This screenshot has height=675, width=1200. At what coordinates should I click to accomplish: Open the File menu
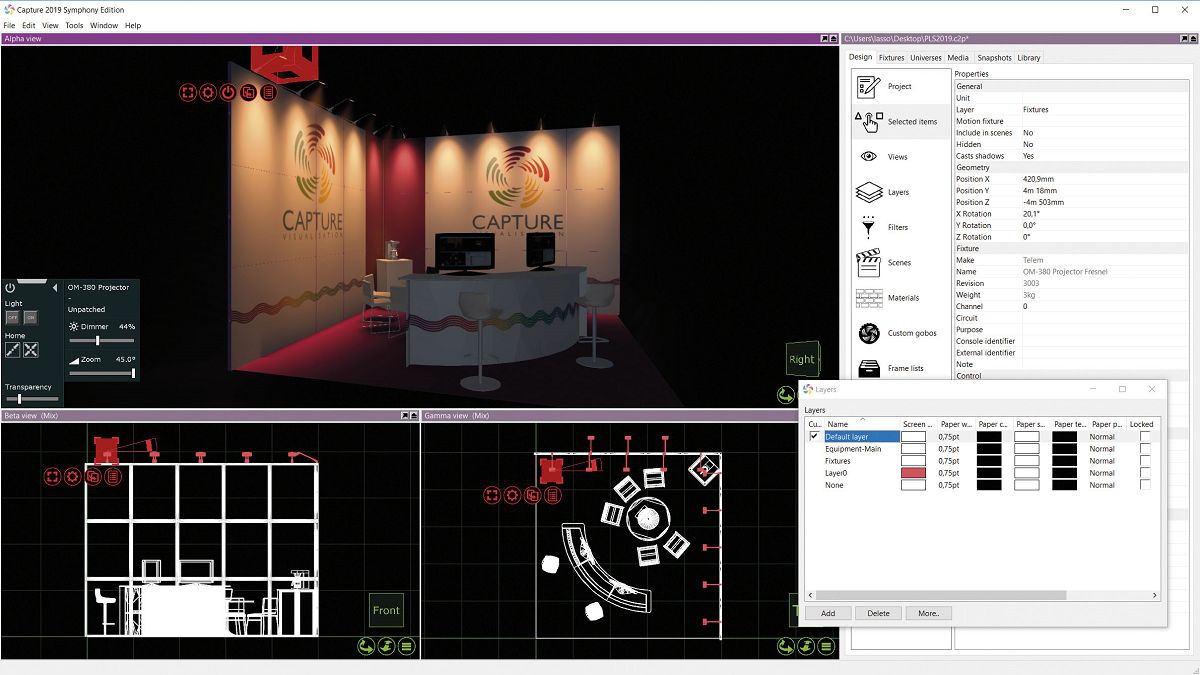9,25
